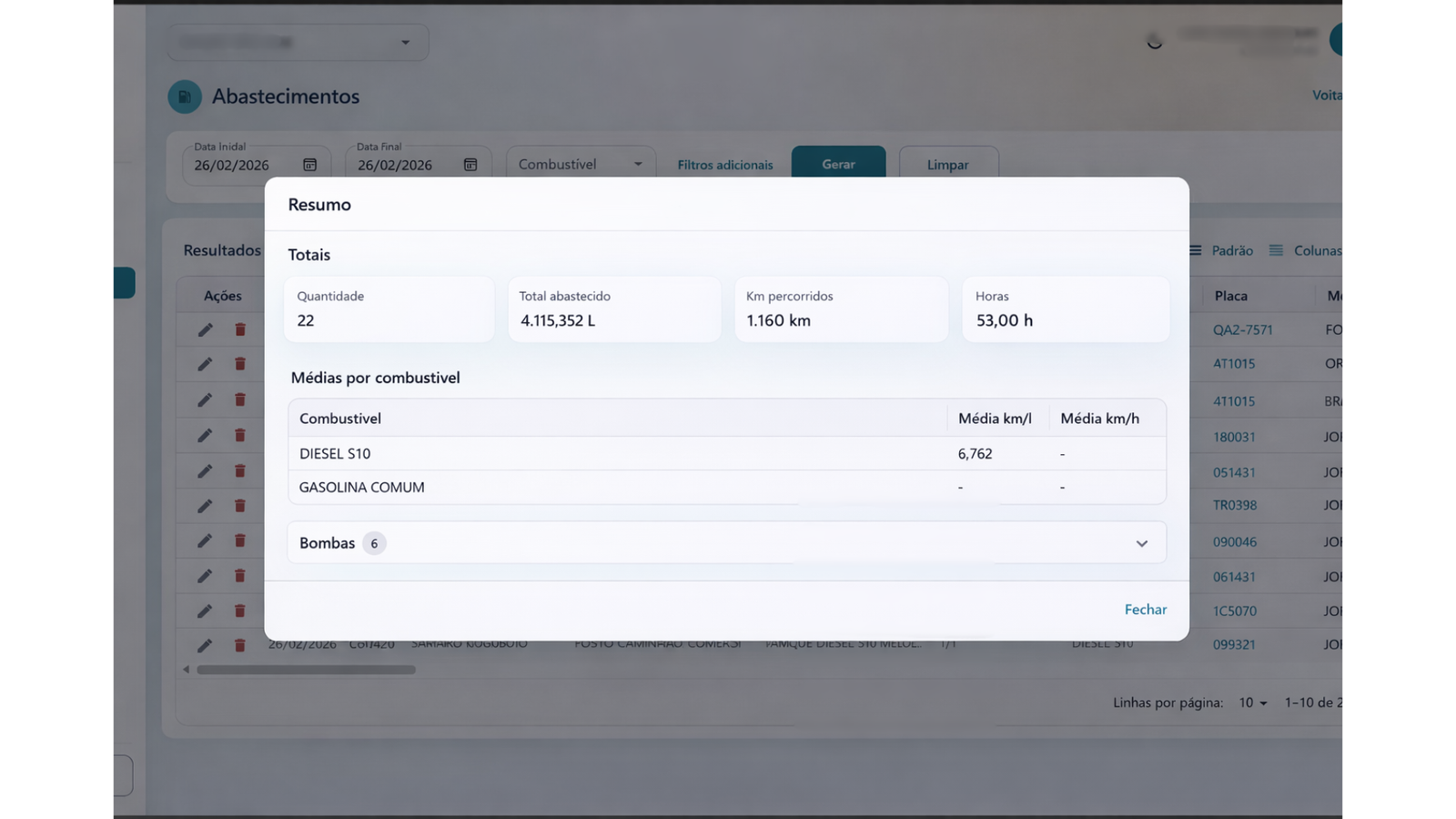1456x819 pixels.
Task: Click the Filtros adicionais link
Action: [x=724, y=165]
